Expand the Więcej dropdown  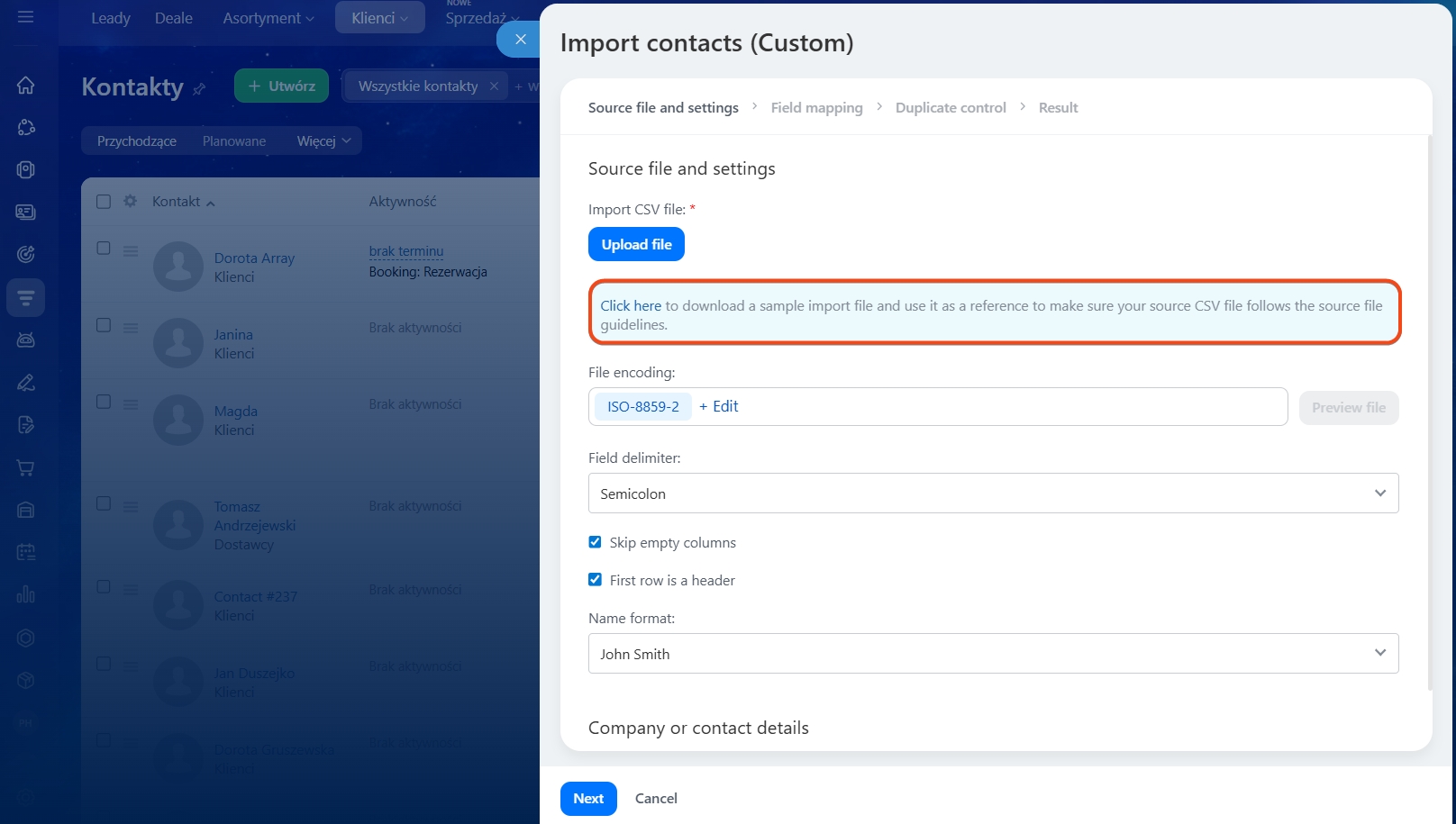point(323,141)
